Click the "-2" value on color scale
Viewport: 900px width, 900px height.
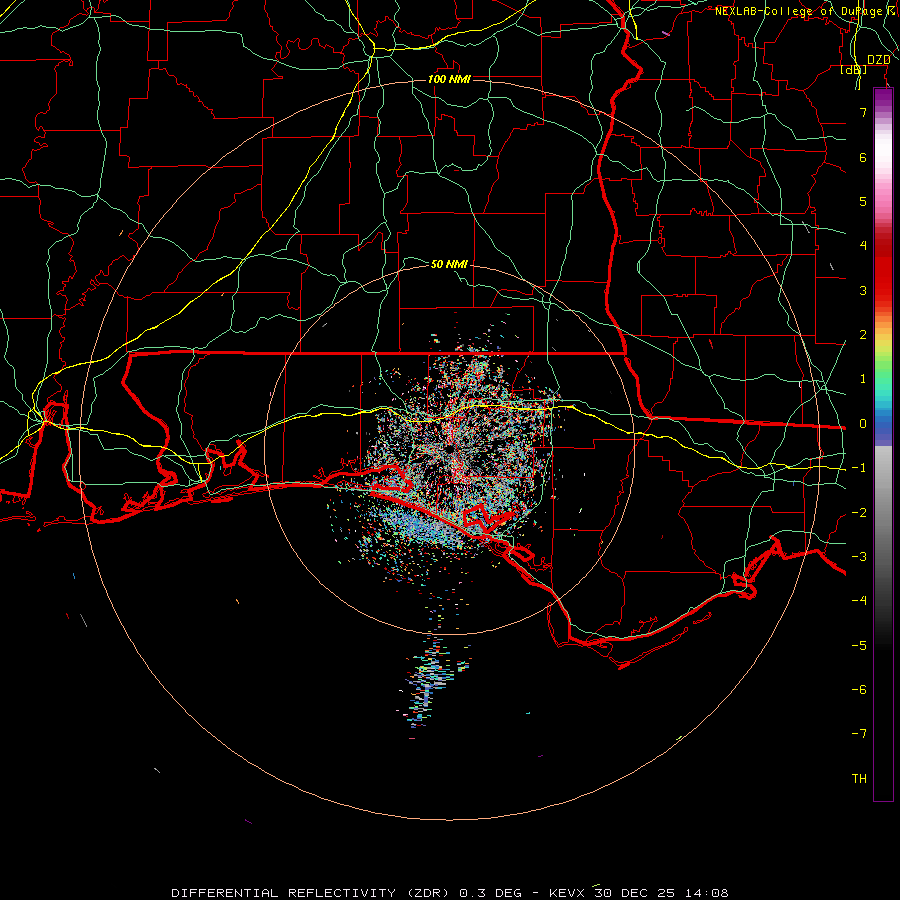(859, 513)
